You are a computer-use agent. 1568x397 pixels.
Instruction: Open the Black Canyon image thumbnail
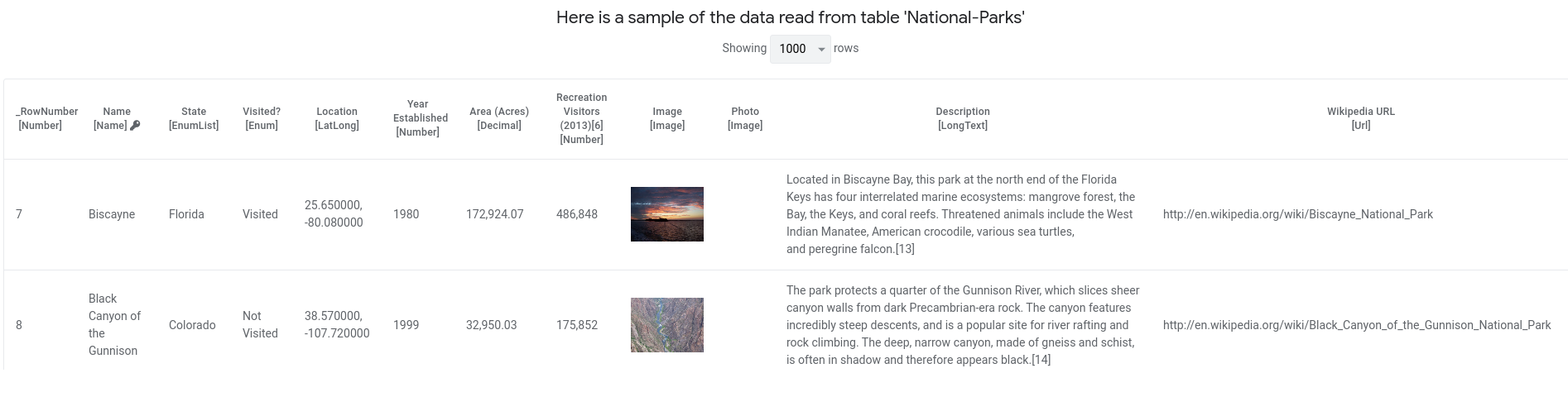667,325
